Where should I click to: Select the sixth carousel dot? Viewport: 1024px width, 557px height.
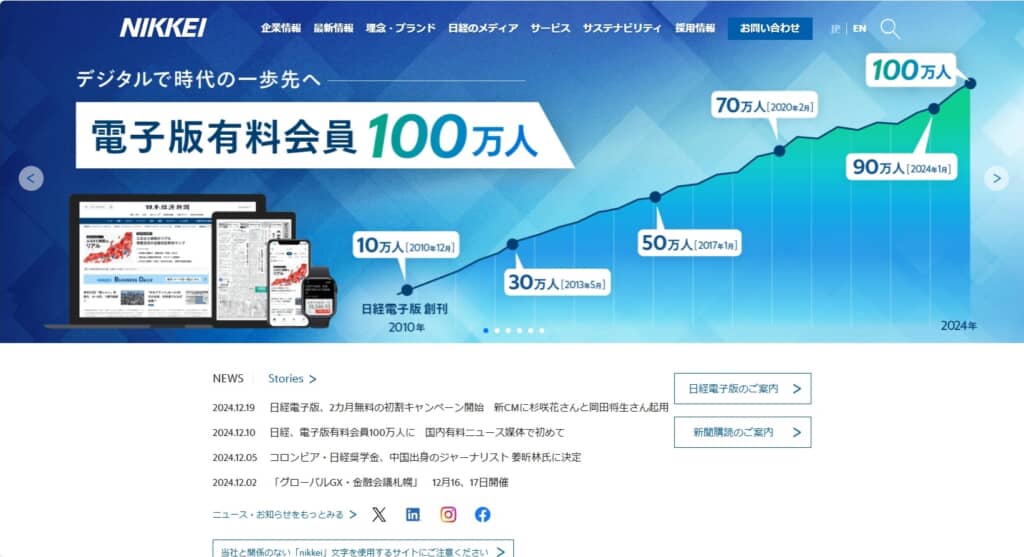[541, 330]
